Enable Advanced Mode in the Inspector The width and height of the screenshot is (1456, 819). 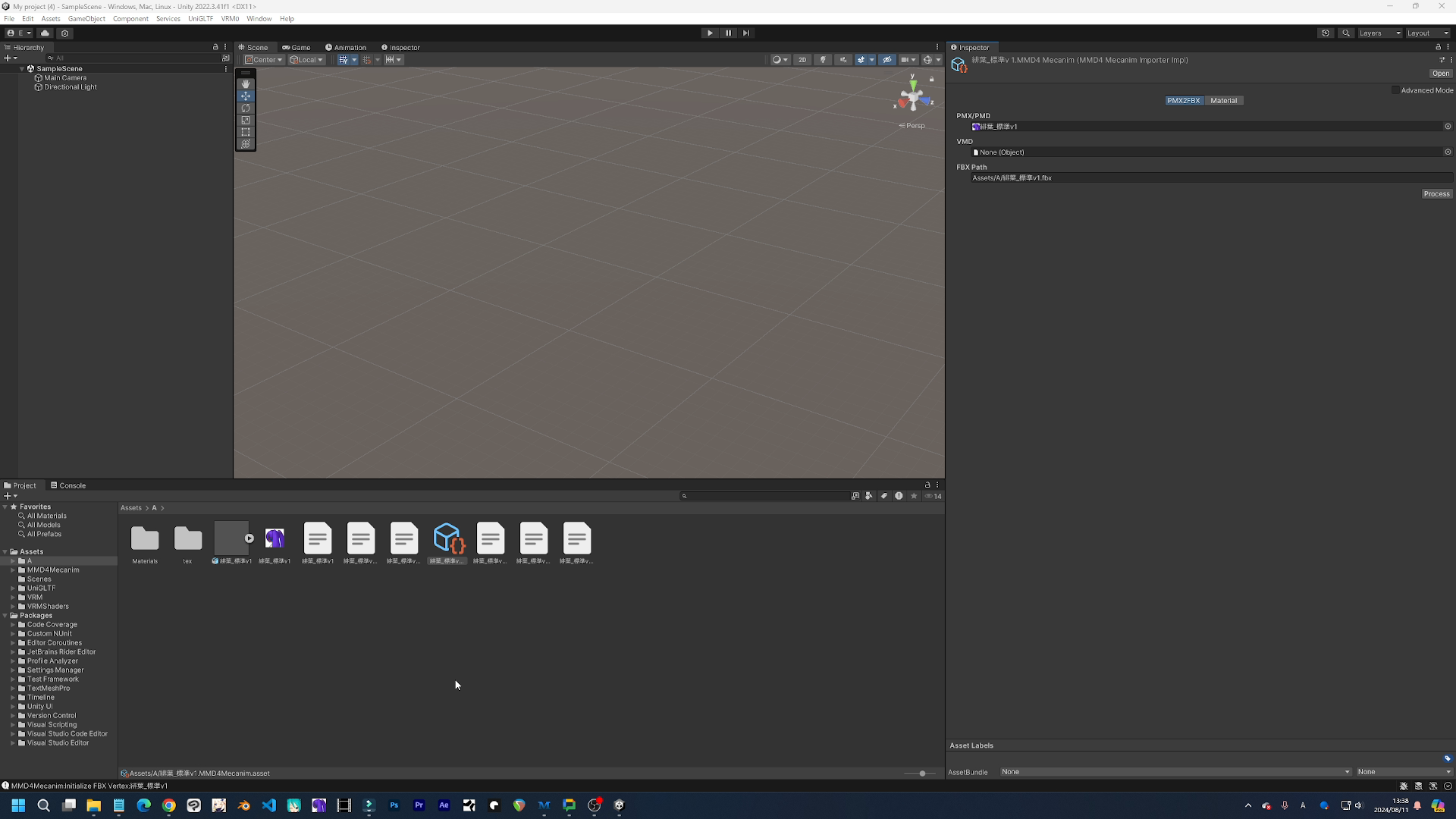(1395, 89)
